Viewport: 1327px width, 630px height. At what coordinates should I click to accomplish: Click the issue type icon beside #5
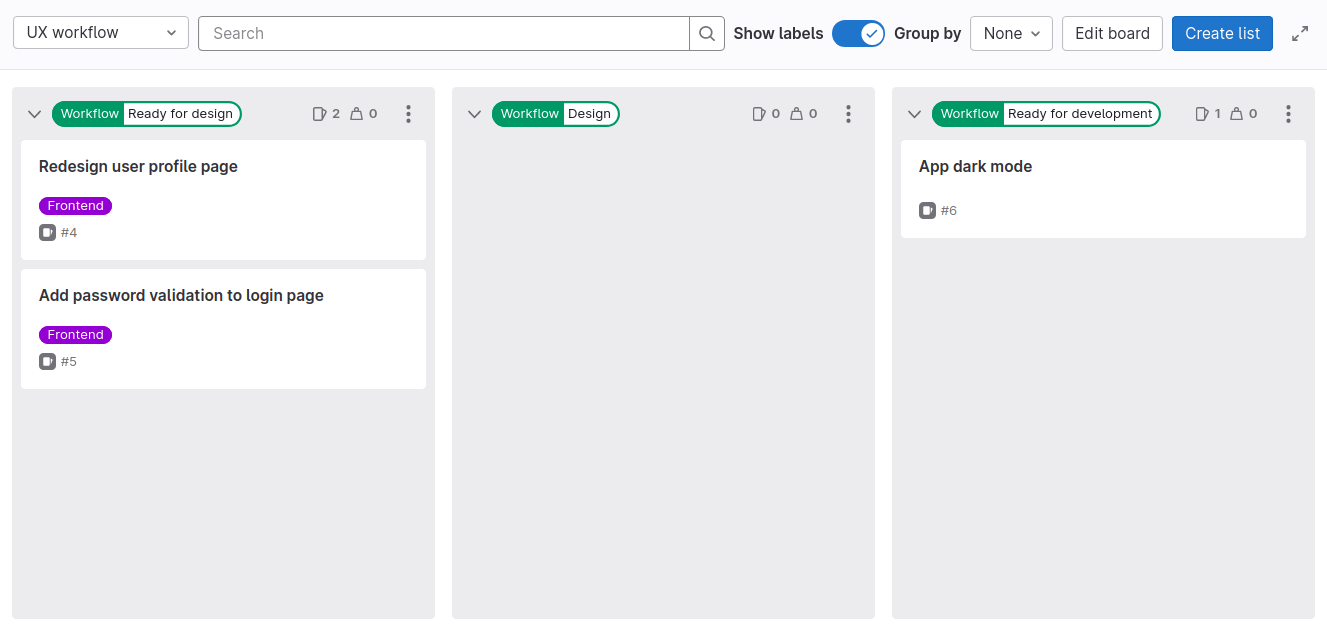[x=46, y=361]
